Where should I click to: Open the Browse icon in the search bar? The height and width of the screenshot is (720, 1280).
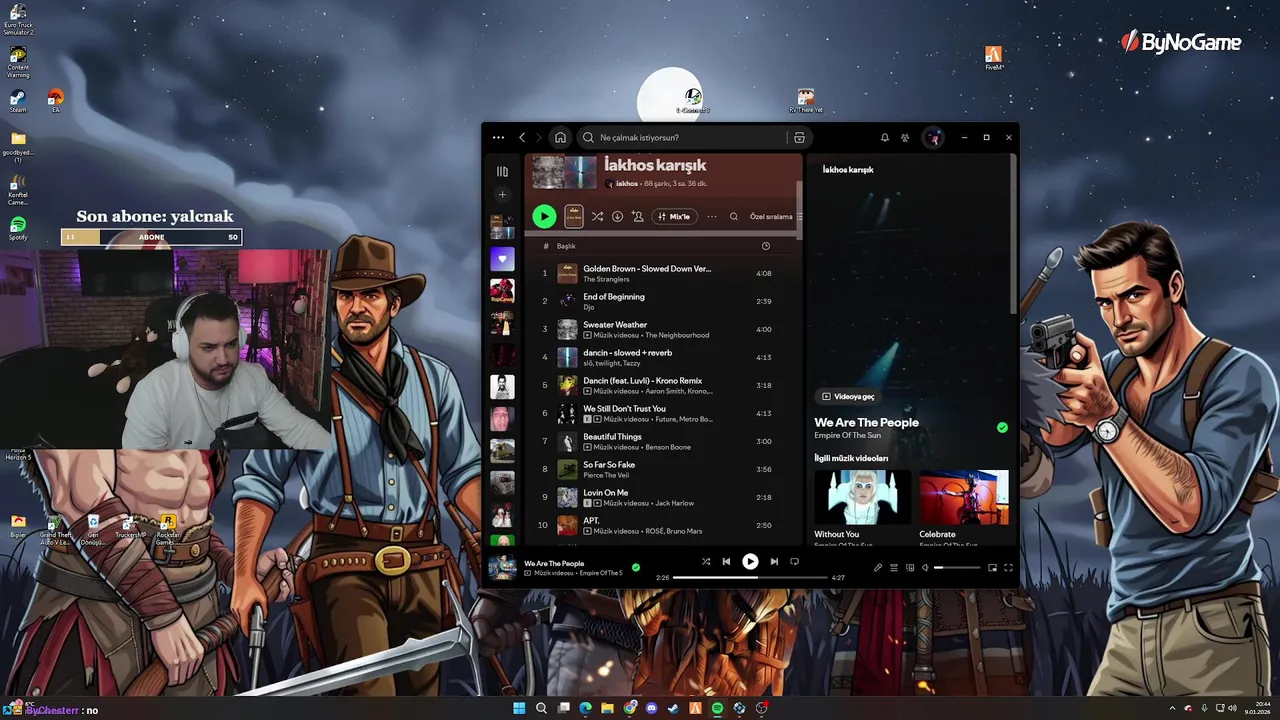(x=799, y=138)
